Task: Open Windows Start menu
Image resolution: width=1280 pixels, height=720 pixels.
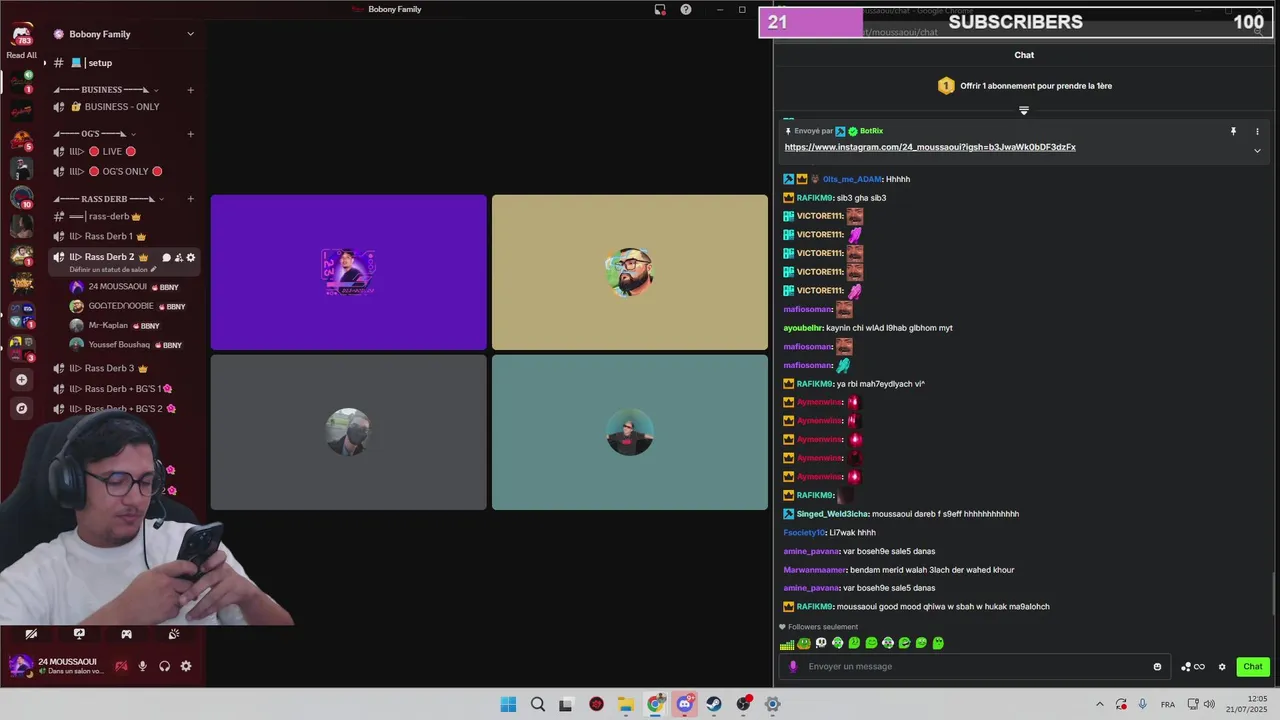Action: [x=508, y=704]
